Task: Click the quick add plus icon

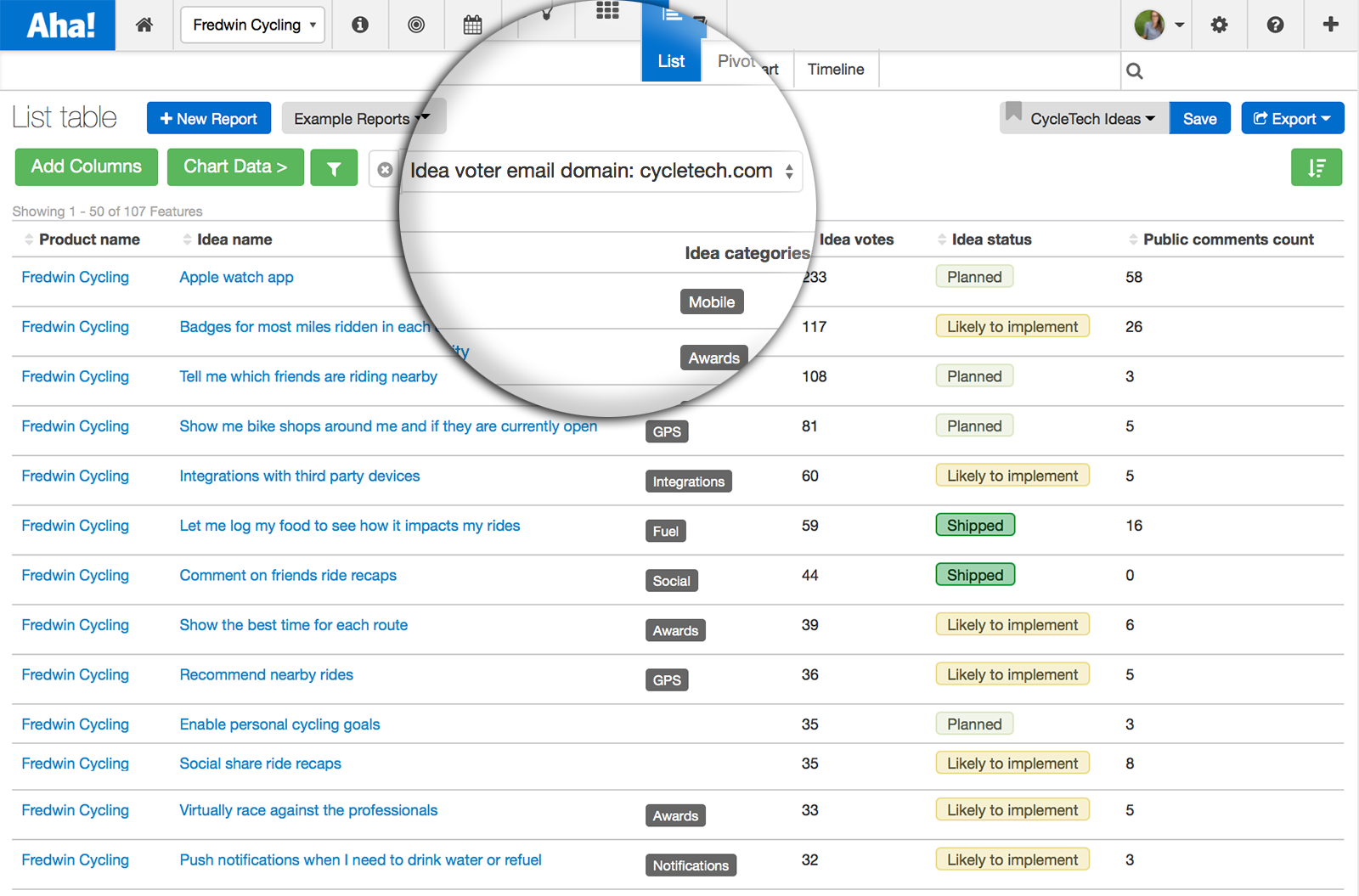Action: (1329, 25)
